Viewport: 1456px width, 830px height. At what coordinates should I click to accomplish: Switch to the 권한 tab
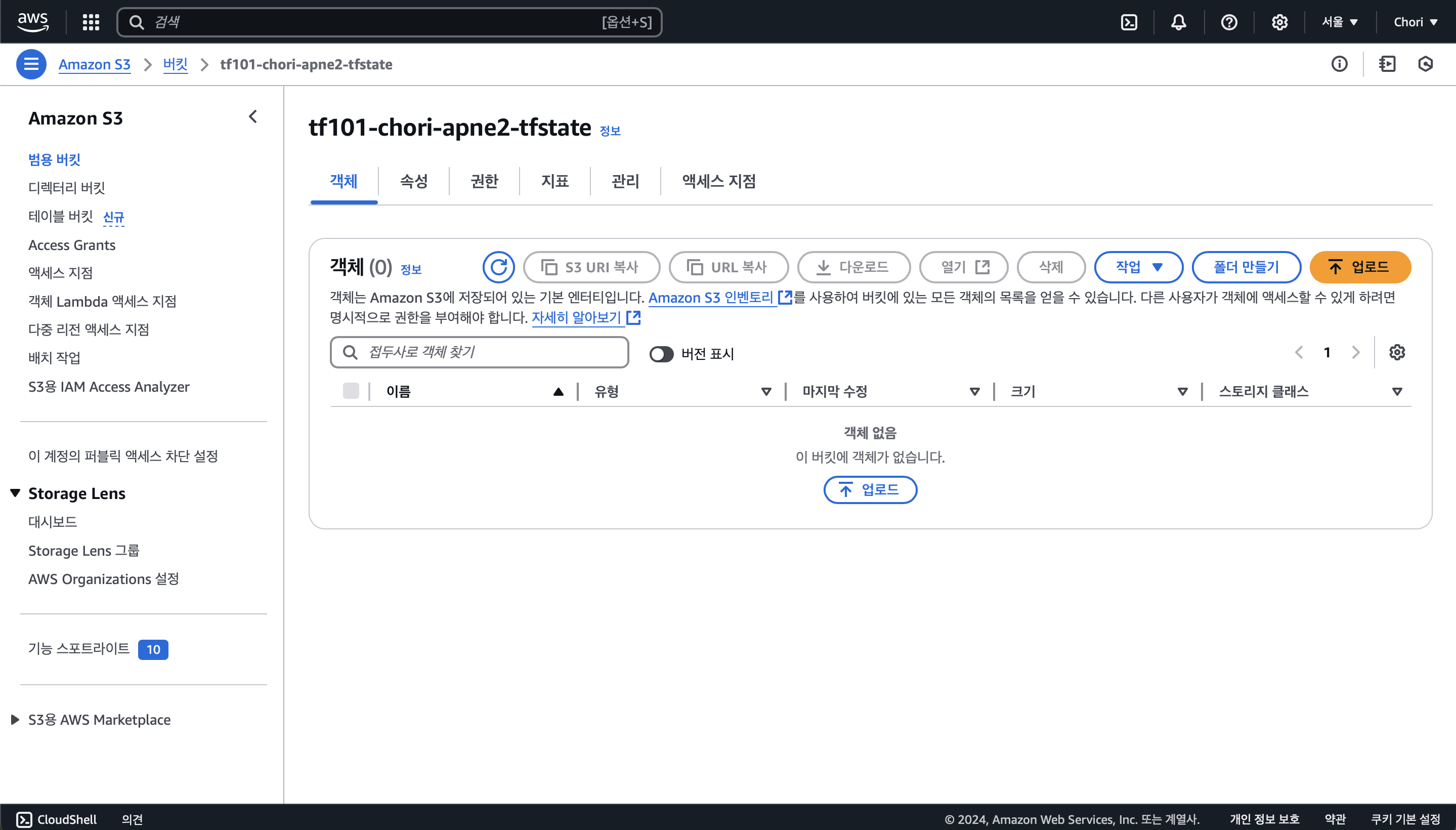click(x=484, y=181)
